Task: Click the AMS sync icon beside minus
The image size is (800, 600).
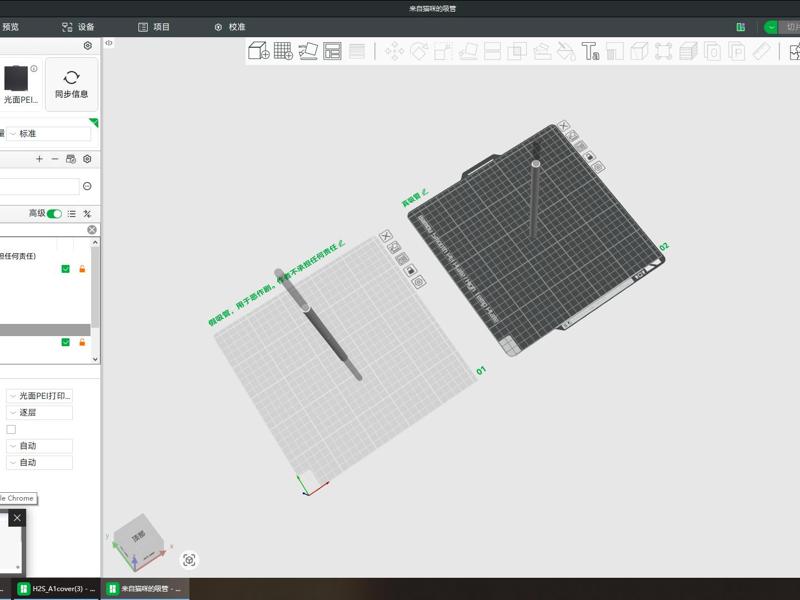Action: (71, 159)
